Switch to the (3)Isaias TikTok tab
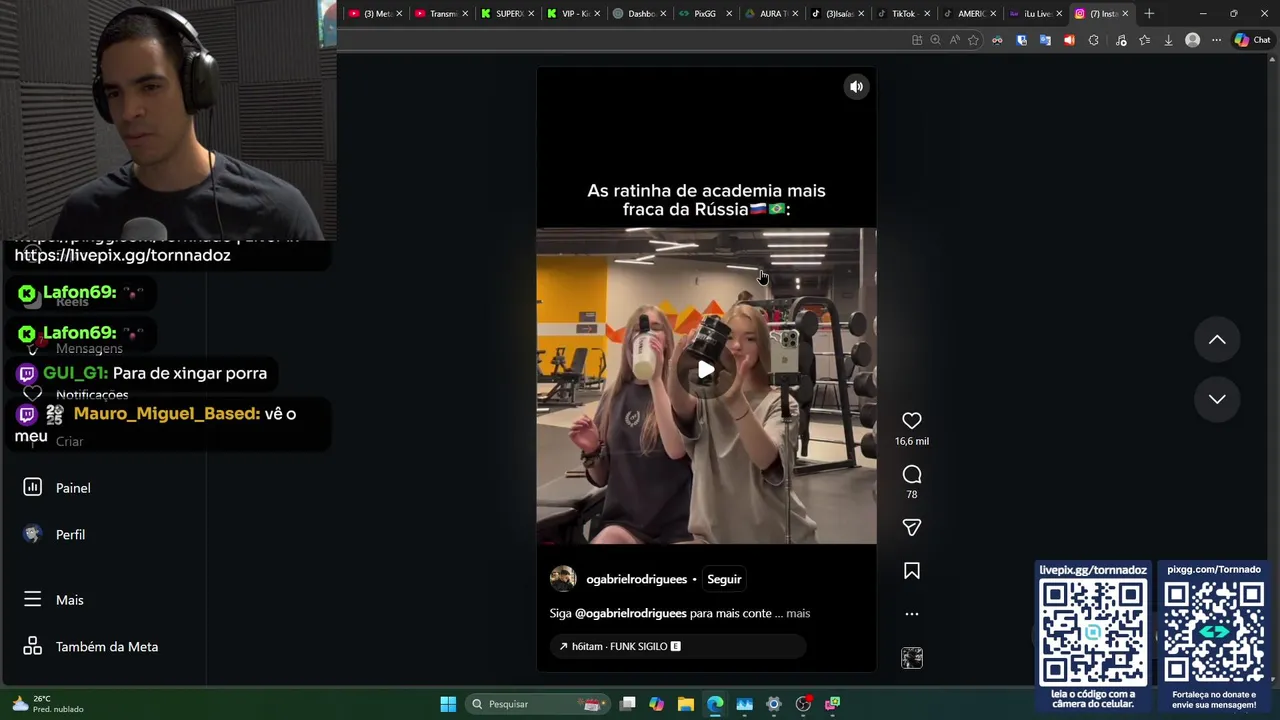Image resolution: width=1280 pixels, height=720 pixels. coord(838,13)
